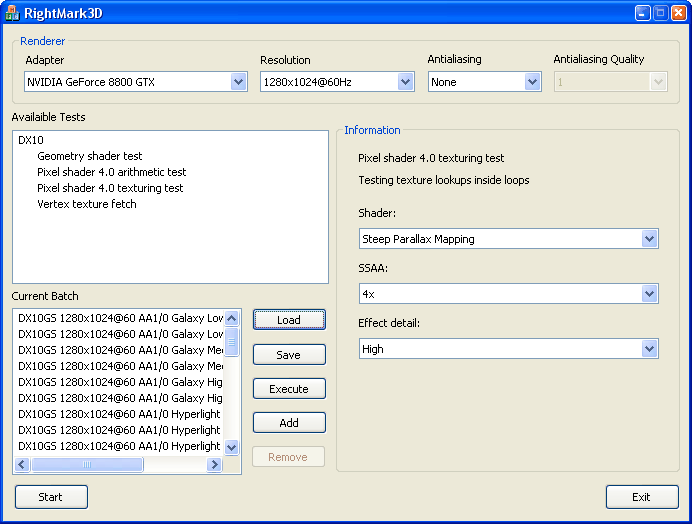Expand the SSAA dropdown
Screen dimensions: 692x524
pyautogui.click(x=649, y=294)
